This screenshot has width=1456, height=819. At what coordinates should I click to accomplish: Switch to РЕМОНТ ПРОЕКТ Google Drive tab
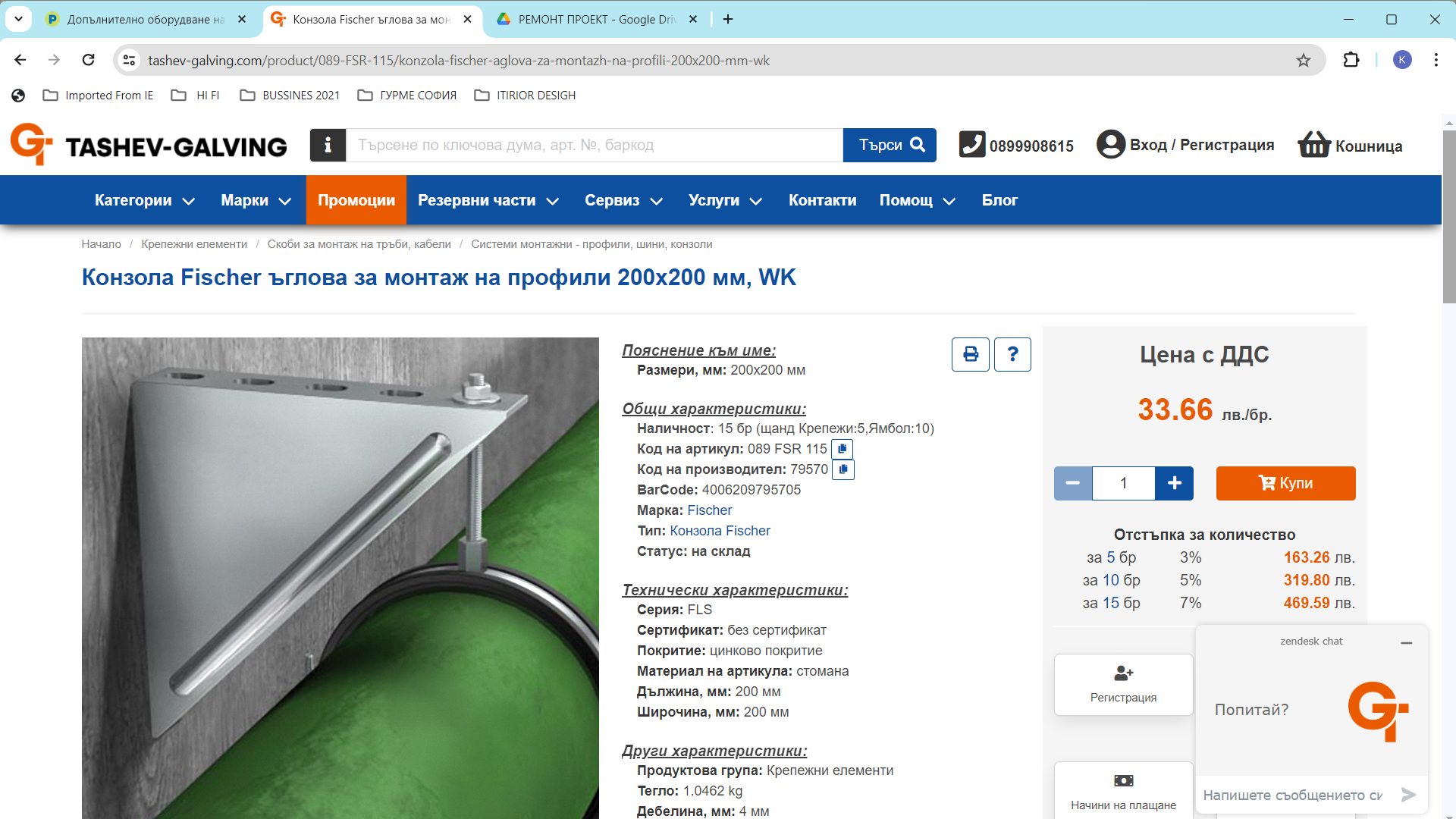[x=595, y=19]
